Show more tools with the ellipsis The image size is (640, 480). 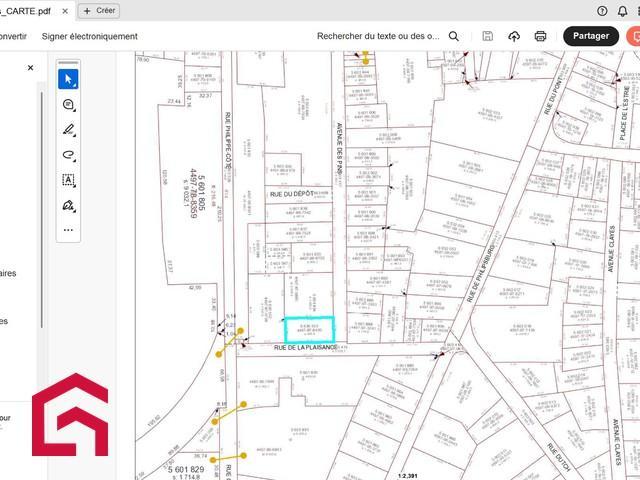point(69,229)
